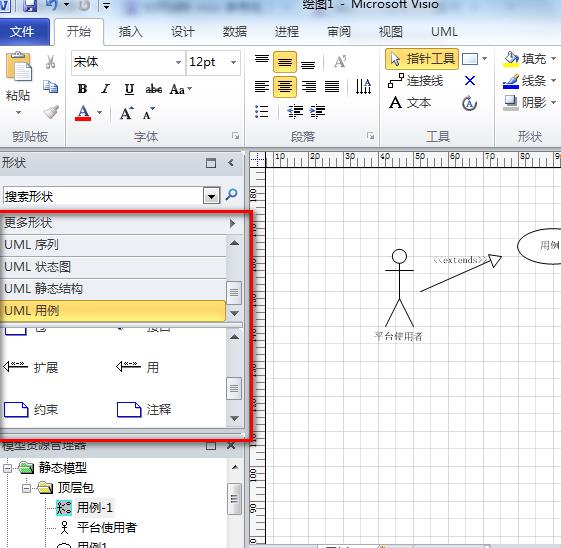Select the Format Painter brush
Screen dimensions: 561x548
pyautogui.click(x=51, y=112)
